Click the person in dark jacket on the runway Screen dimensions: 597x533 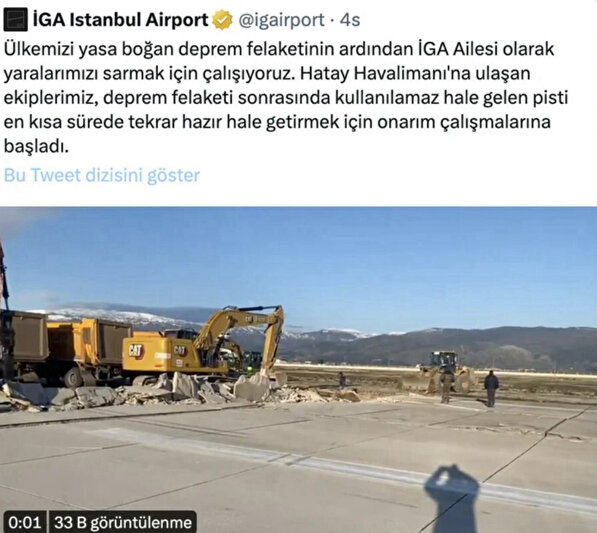[491, 388]
